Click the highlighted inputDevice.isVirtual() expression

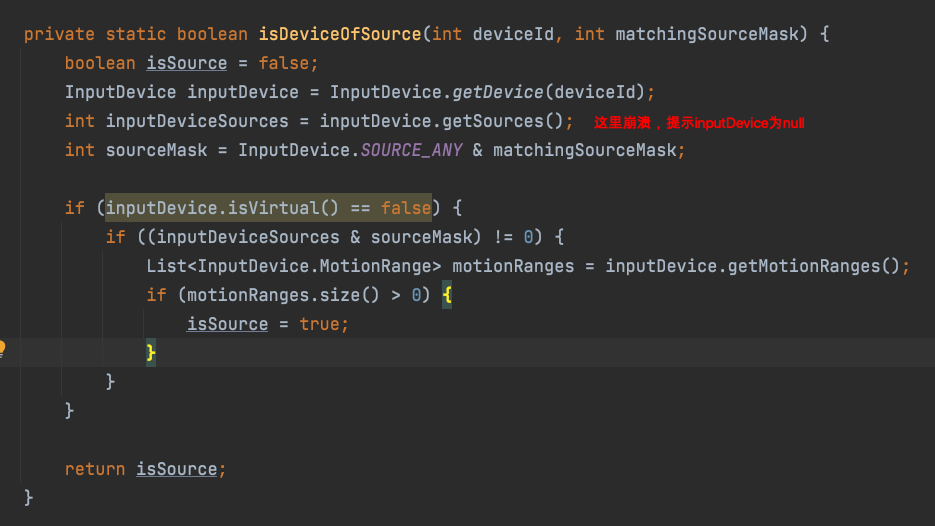click(268, 208)
